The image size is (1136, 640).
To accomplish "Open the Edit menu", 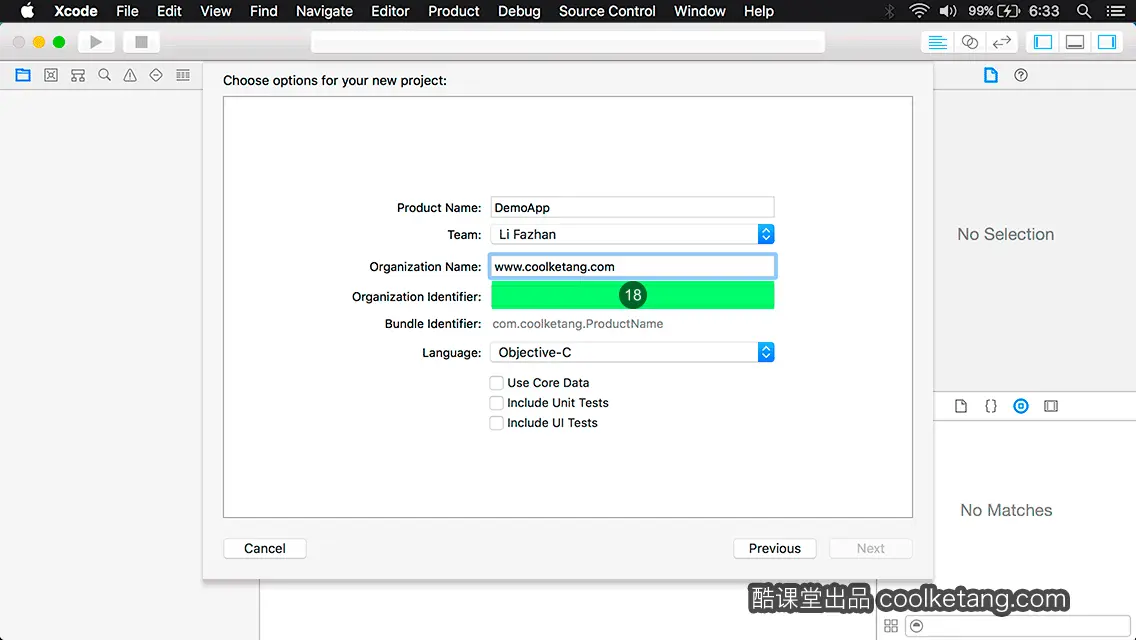I will (170, 11).
